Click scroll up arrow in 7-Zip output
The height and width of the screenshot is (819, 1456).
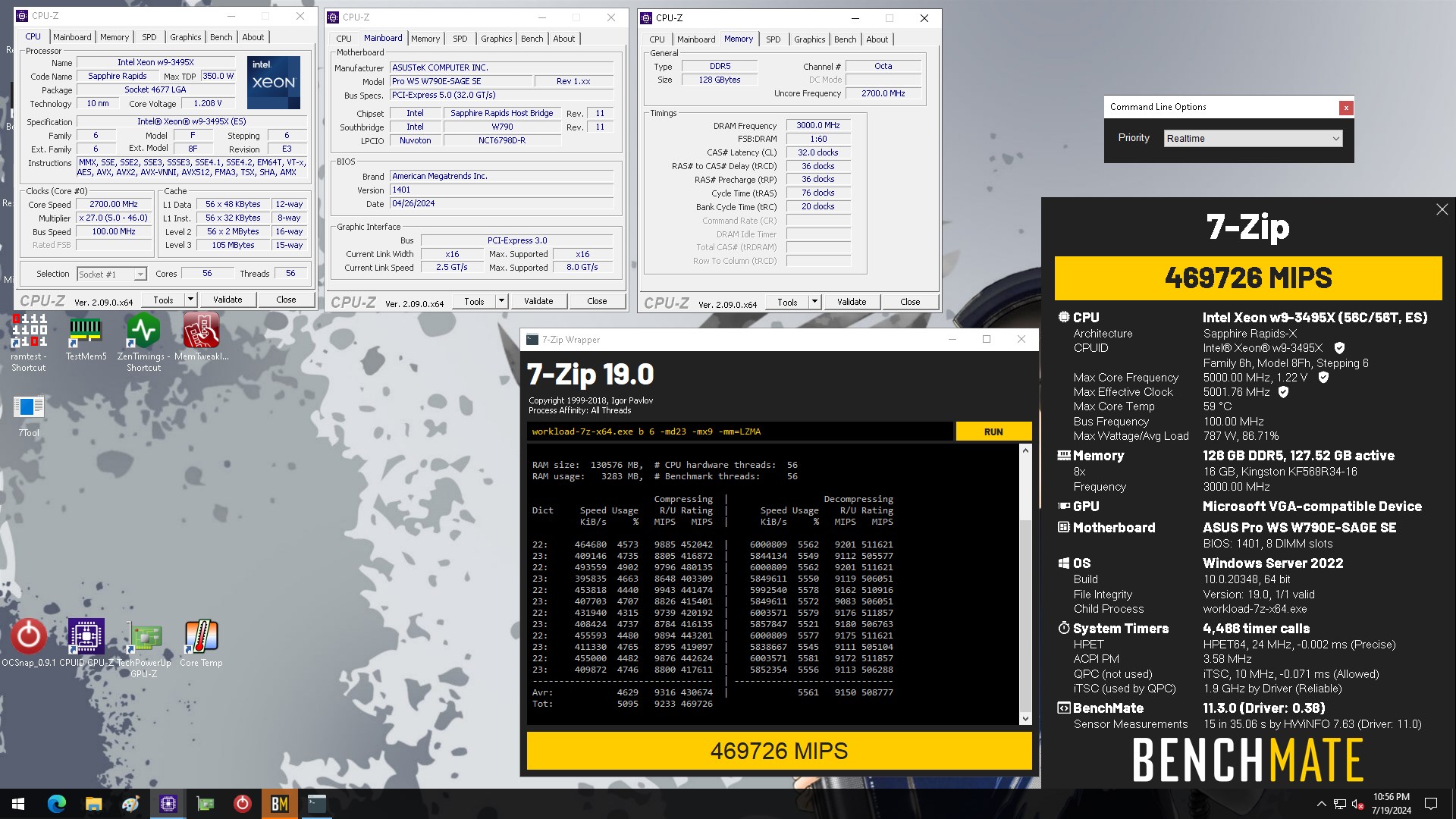pyautogui.click(x=1025, y=450)
